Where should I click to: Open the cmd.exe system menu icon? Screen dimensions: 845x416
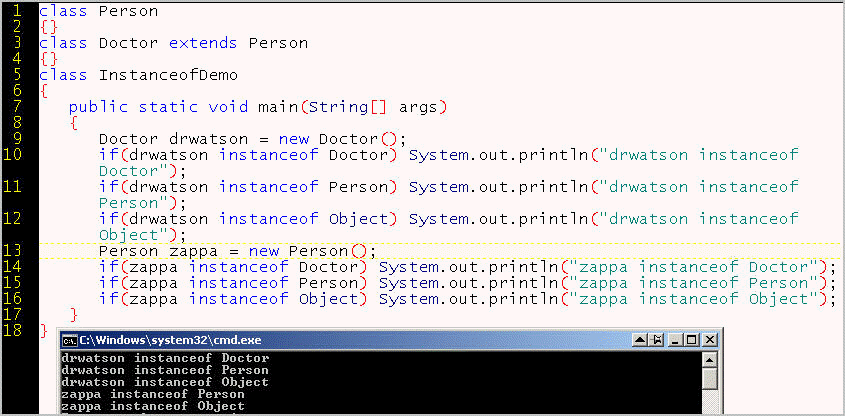[69, 340]
